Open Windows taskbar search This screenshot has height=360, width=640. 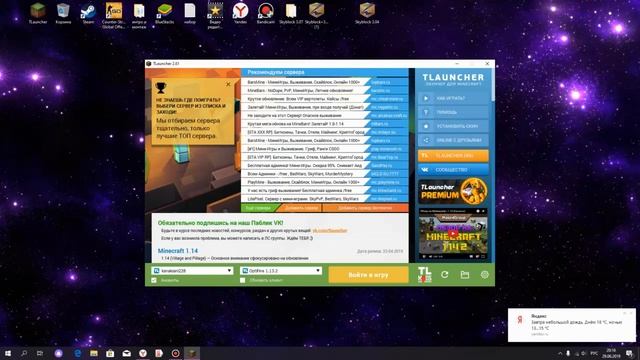(x=24, y=353)
